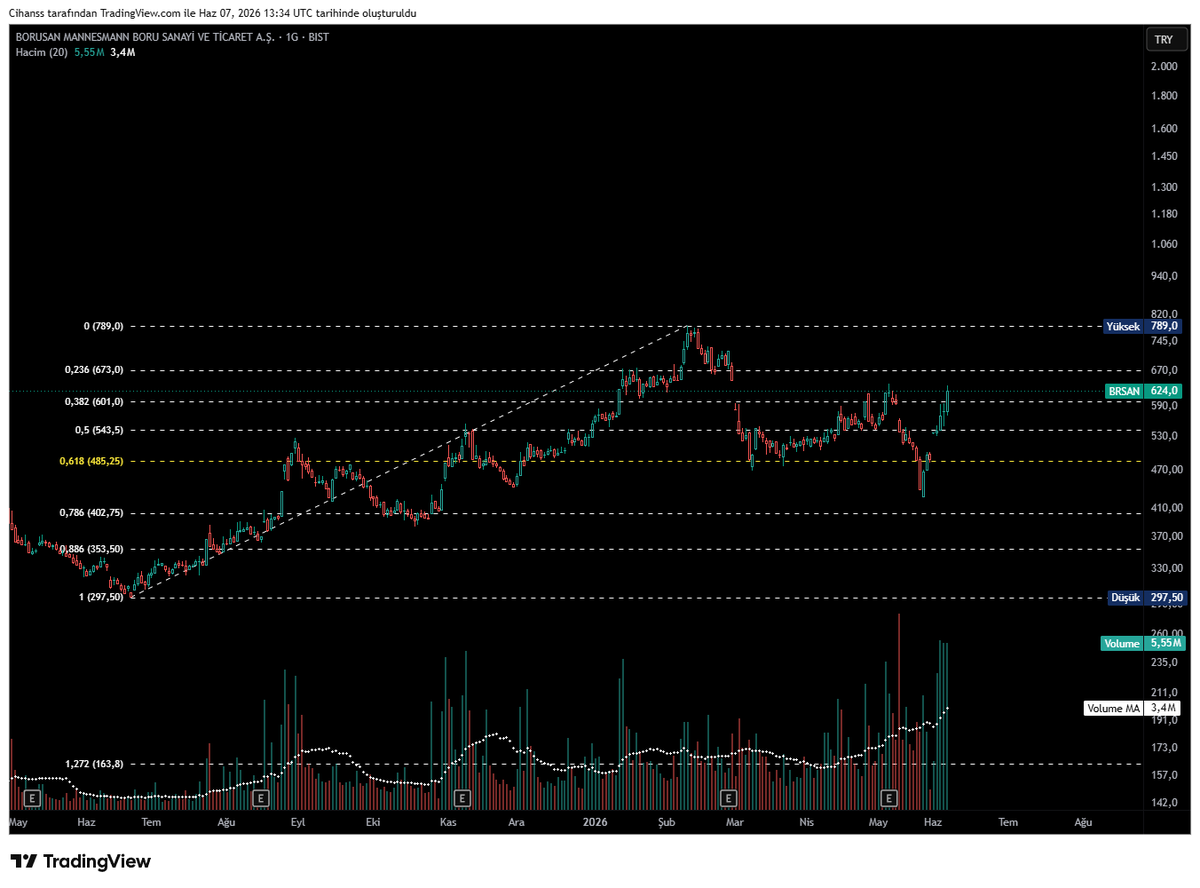
Task: Click the 142,0 price axis value
Action: [x=1164, y=802]
